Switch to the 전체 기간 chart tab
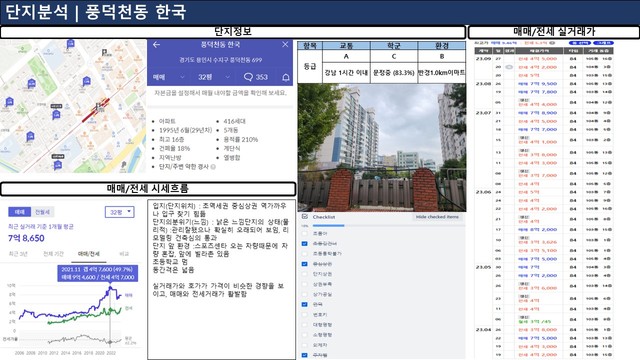The width and height of the screenshot is (640, 360). click(x=53, y=254)
